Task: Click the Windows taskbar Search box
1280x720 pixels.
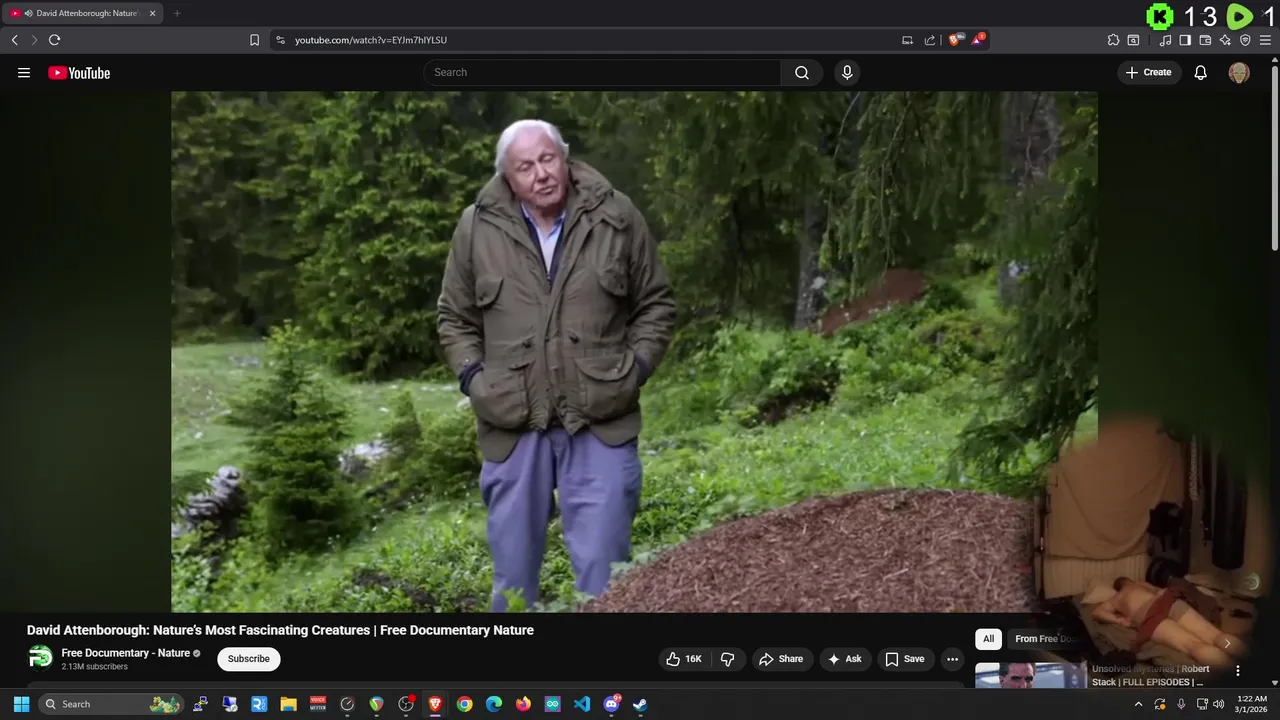Action: 112,704
